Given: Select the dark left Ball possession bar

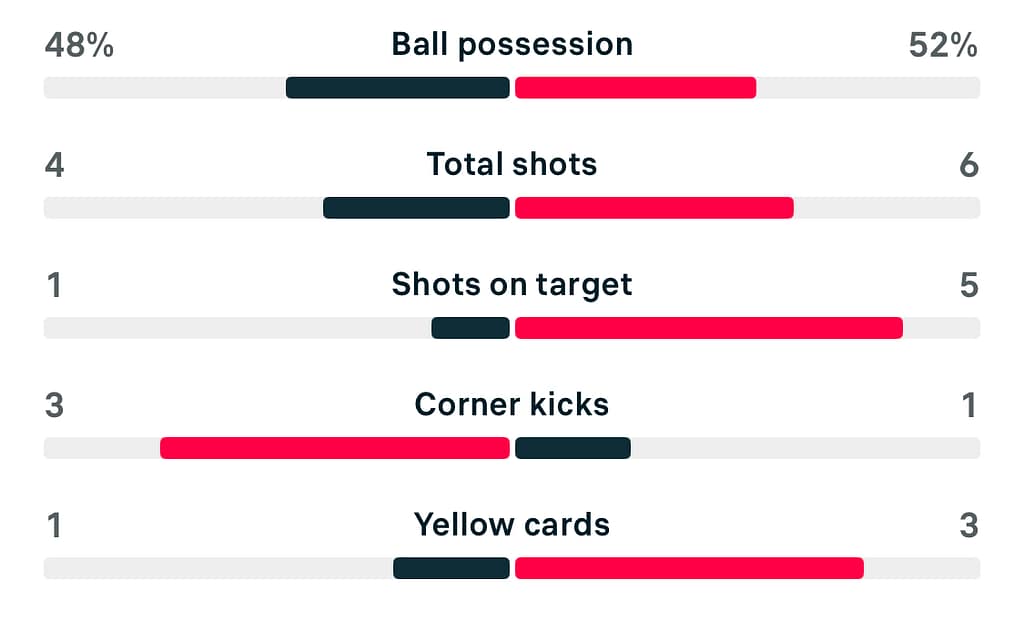Looking at the screenshot, I should 398,88.
